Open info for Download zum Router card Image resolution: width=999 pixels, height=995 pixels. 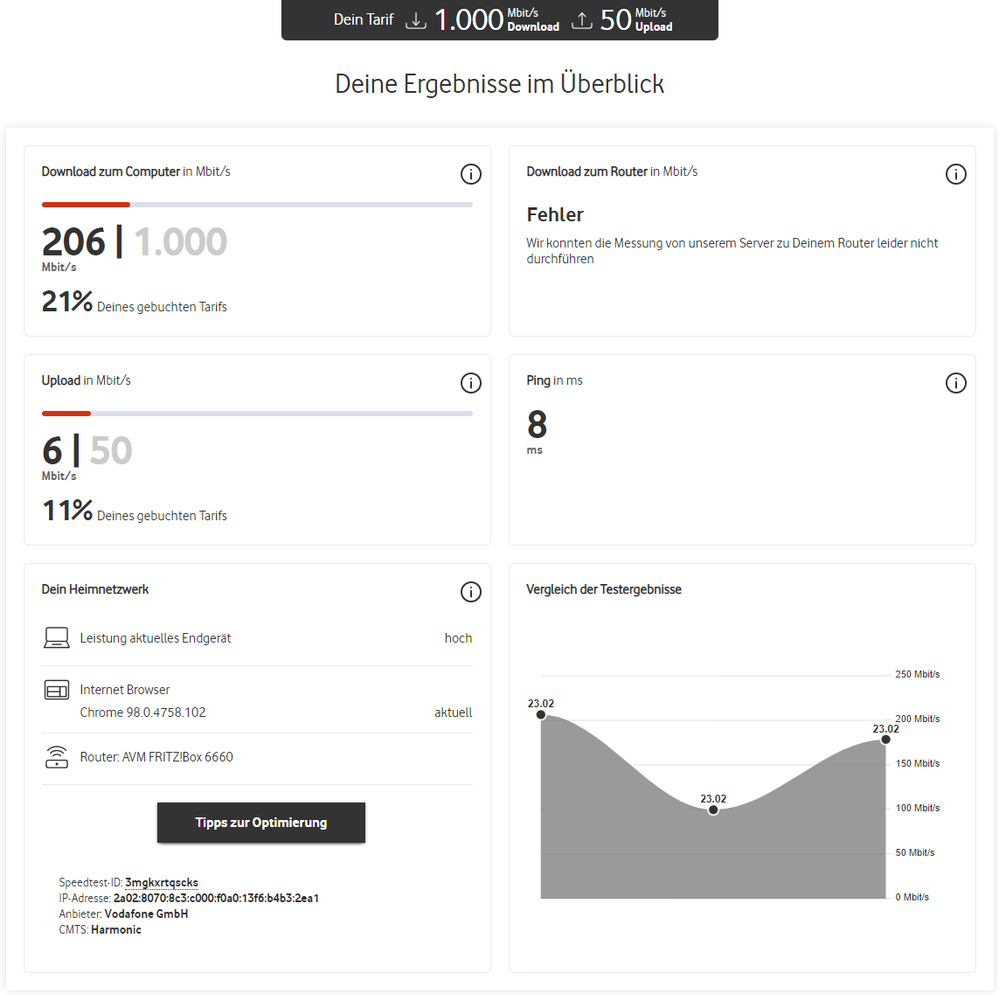(x=956, y=174)
